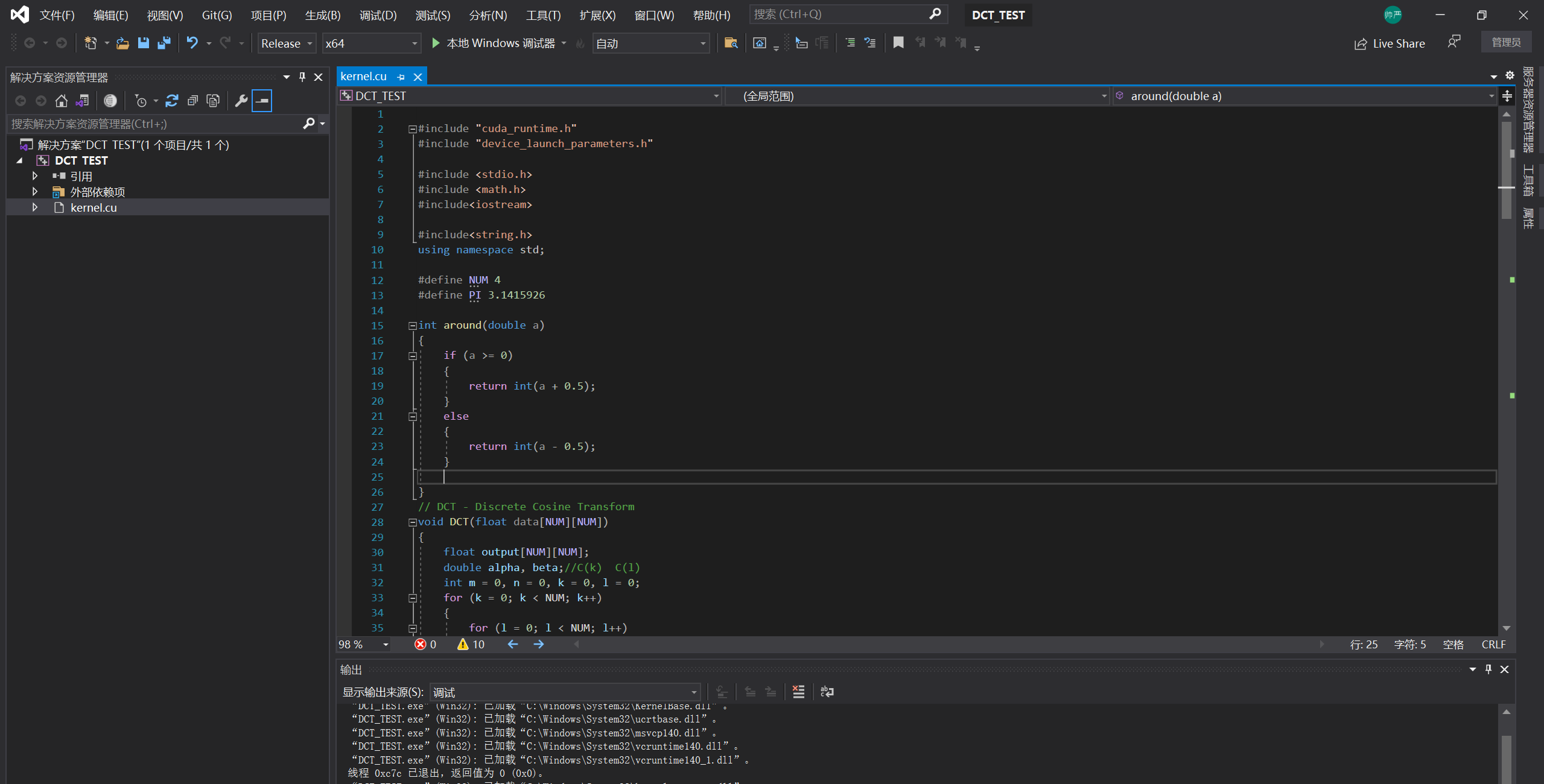Open Properties wrench icon in Solution Explorer
The height and width of the screenshot is (784, 1544).
click(241, 101)
